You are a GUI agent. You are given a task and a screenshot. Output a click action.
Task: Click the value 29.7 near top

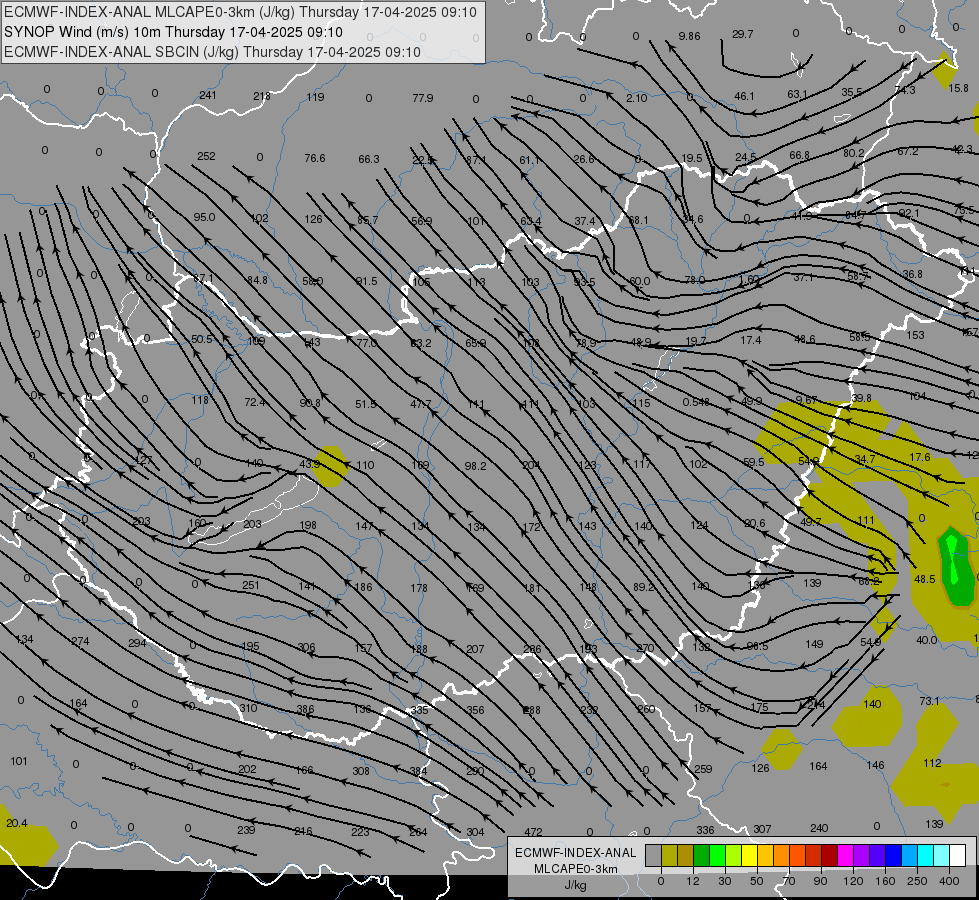742,34
